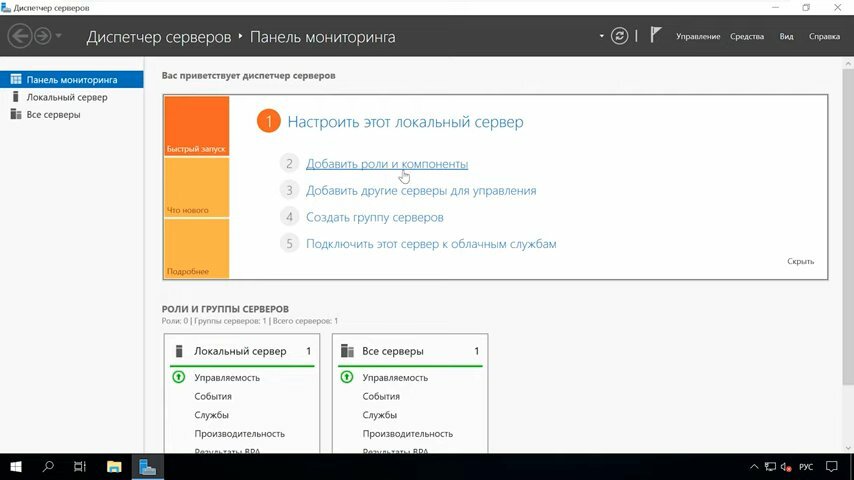Open File Explorer from the taskbar
Screen dimensions: 854x480
114,467
